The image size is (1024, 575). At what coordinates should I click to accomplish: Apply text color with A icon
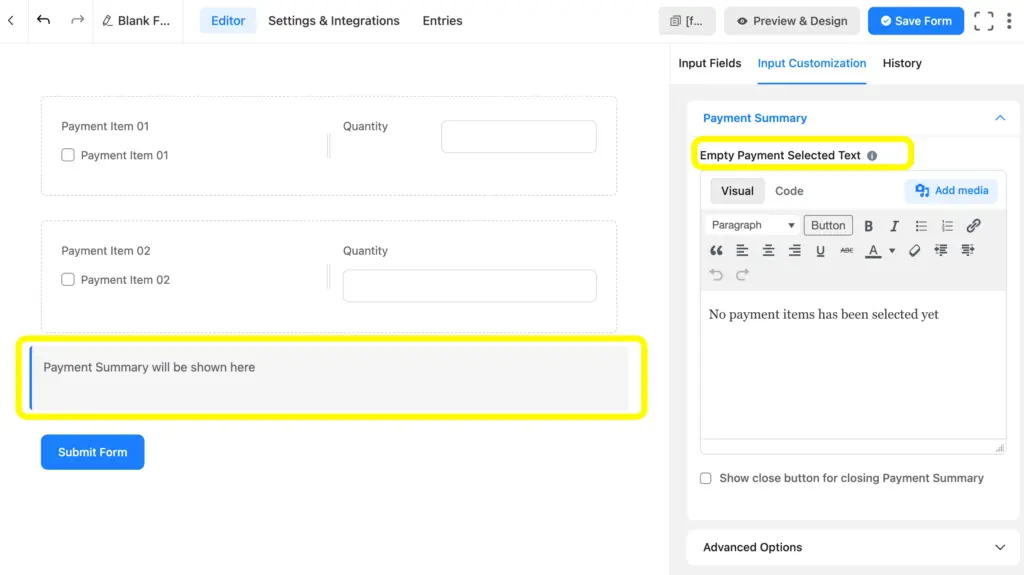(x=873, y=250)
